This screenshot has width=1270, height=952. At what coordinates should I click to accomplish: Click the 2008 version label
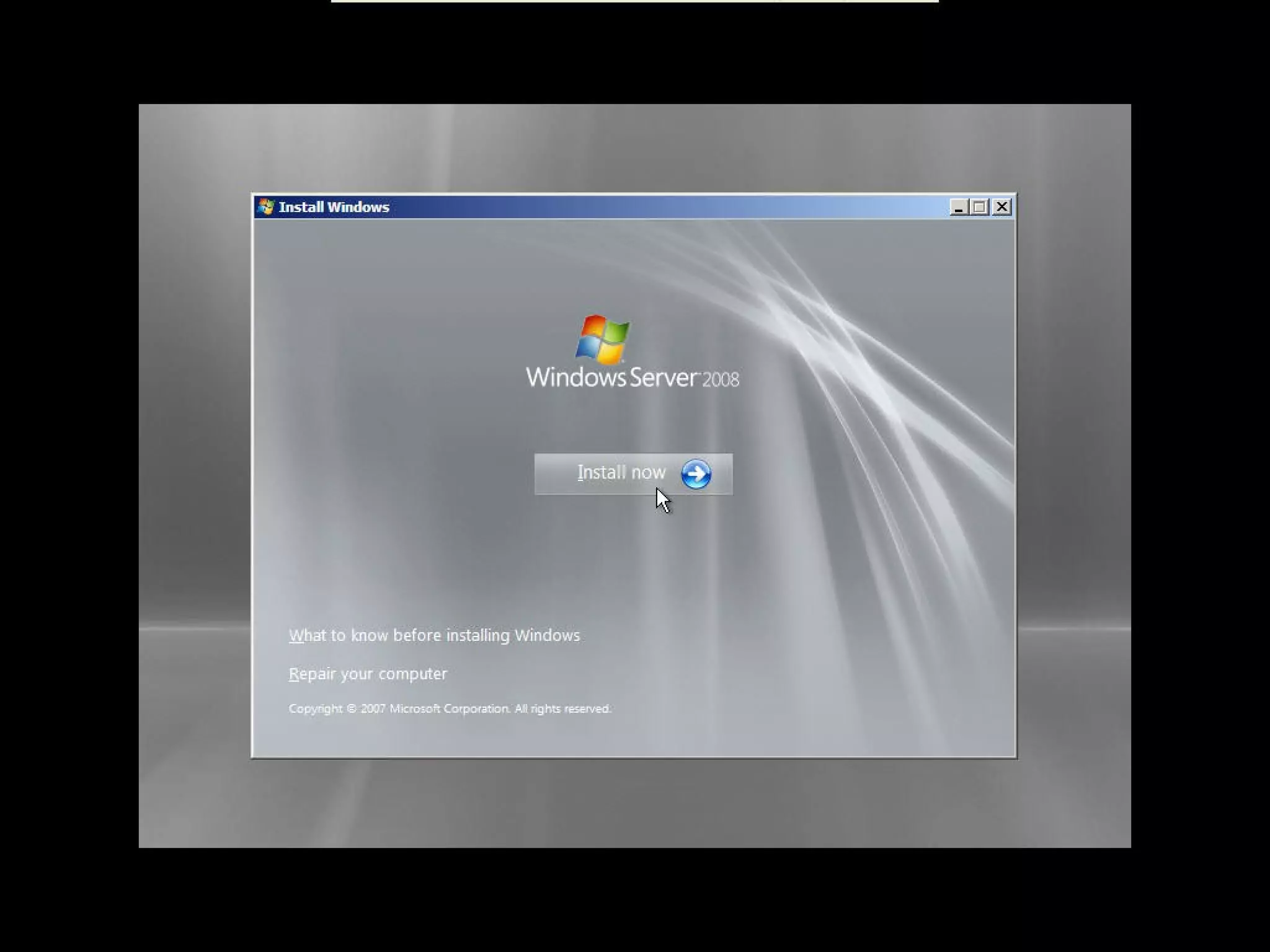pyautogui.click(x=721, y=379)
